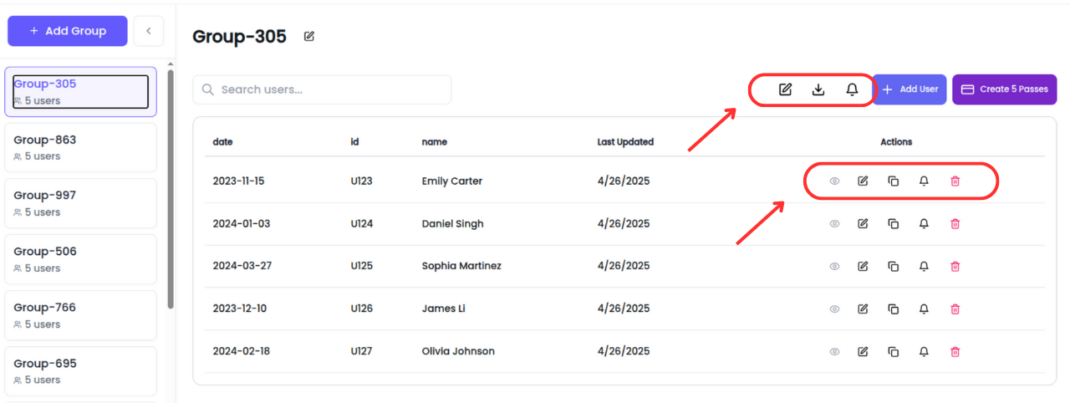Delete the Emily Carter row
Screen dimensions: 1070x403
pyautogui.click(x=955, y=181)
